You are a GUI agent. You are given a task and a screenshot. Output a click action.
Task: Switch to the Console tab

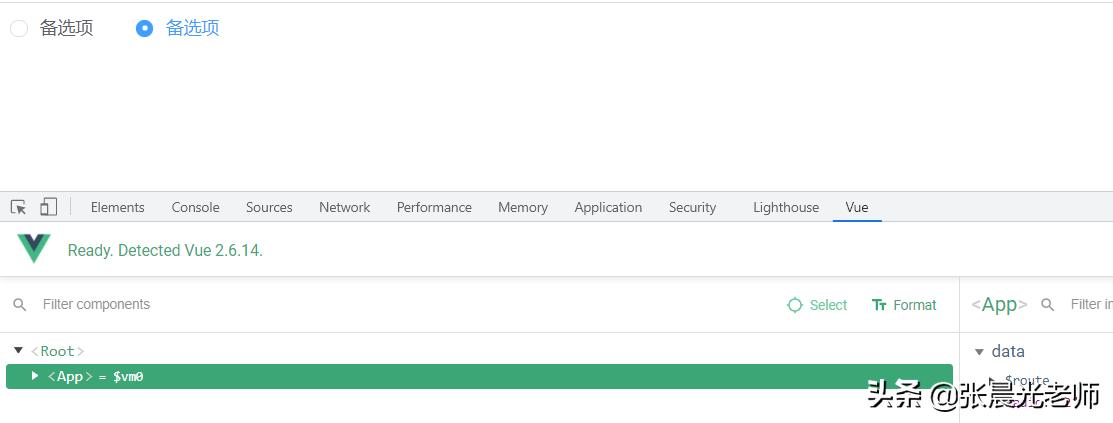(x=195, y=207)
